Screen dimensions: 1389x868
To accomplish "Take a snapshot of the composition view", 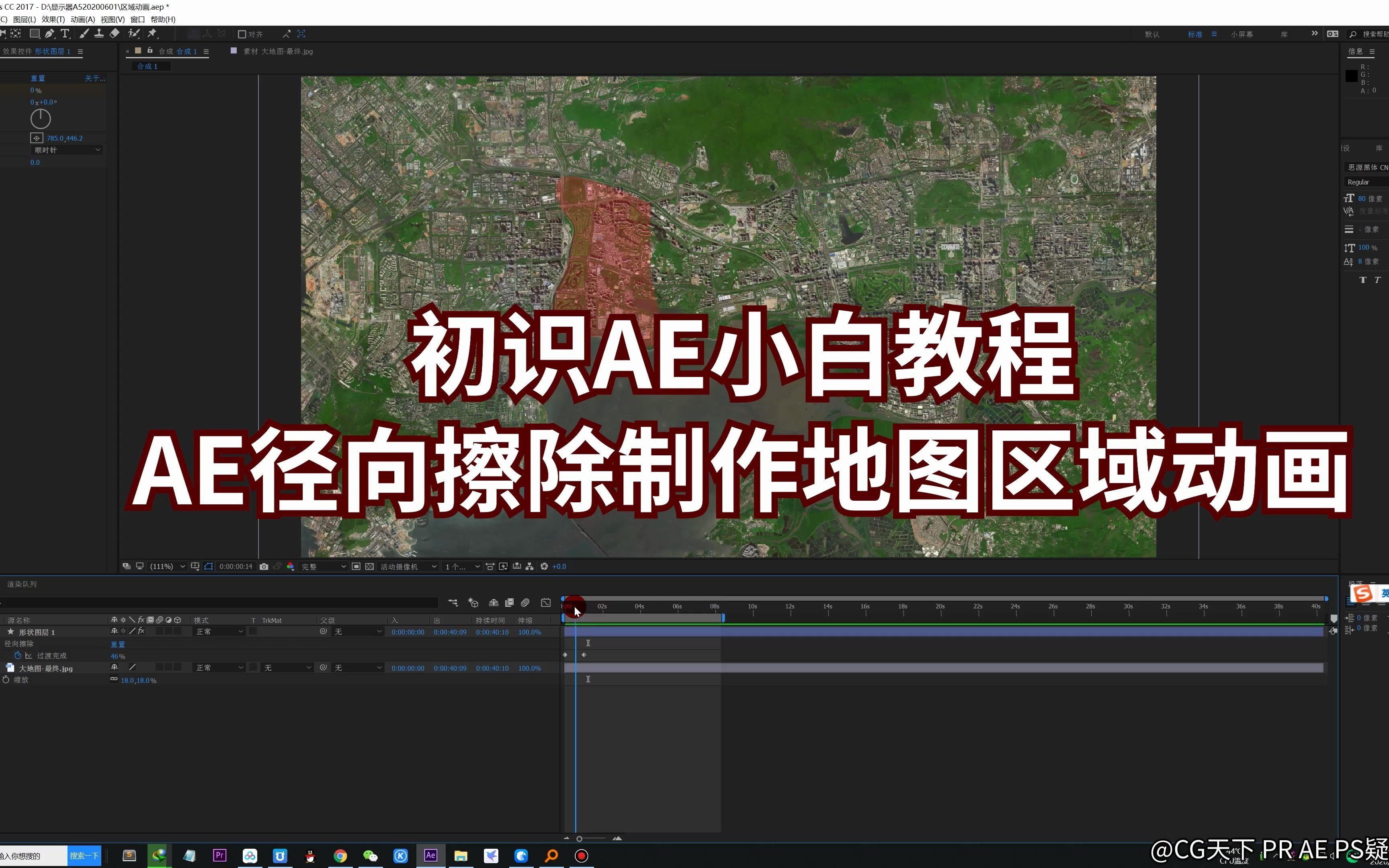I will point(264,566).
